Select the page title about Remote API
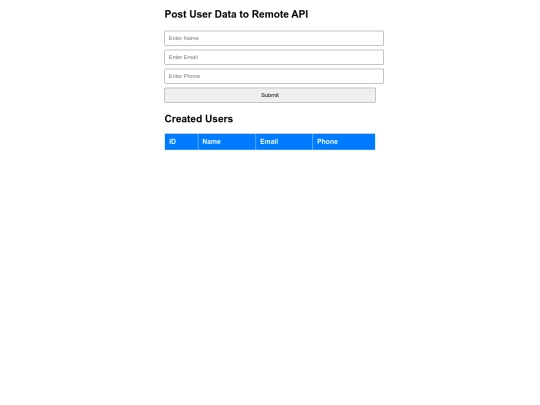 [x=236, y=14]
